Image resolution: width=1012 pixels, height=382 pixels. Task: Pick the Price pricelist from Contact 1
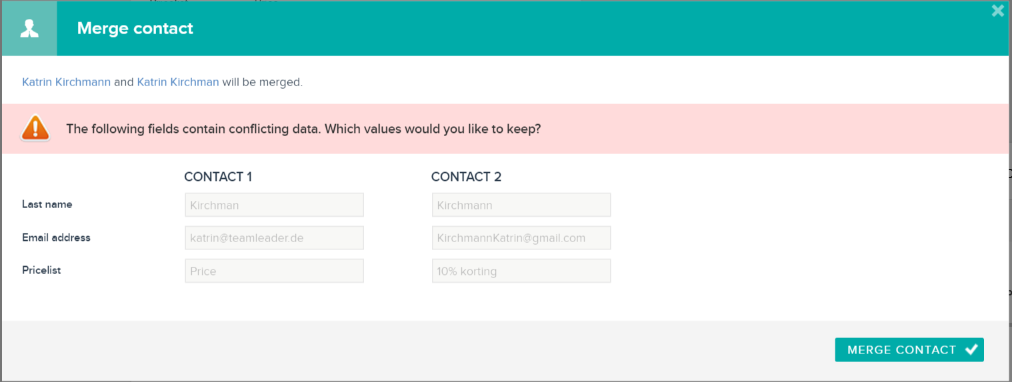click(274, 271)
